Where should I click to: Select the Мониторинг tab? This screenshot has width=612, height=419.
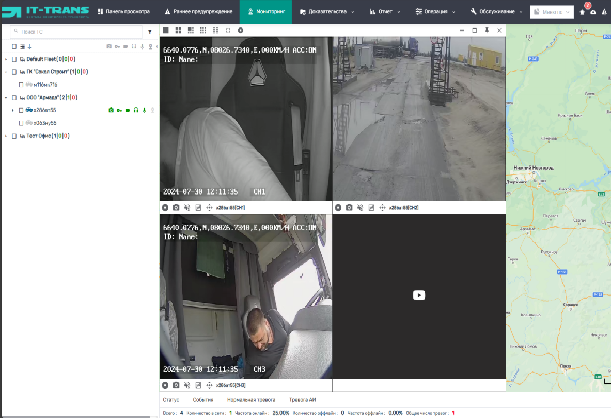pyautogui.click(x=266, y=12)
